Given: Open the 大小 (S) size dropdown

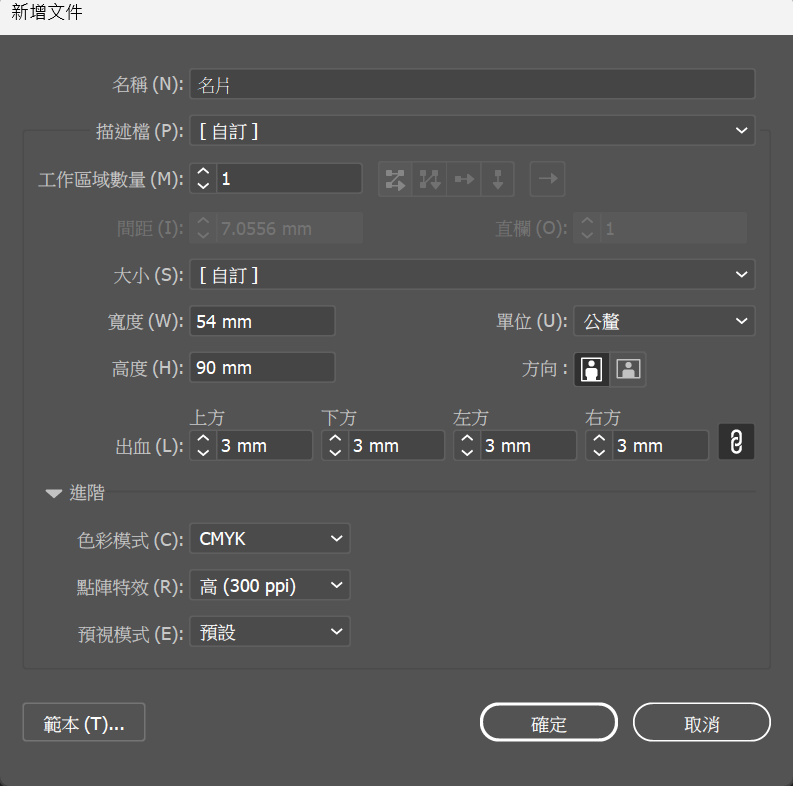Looking at the screenshot, I should tap(472, 274).
